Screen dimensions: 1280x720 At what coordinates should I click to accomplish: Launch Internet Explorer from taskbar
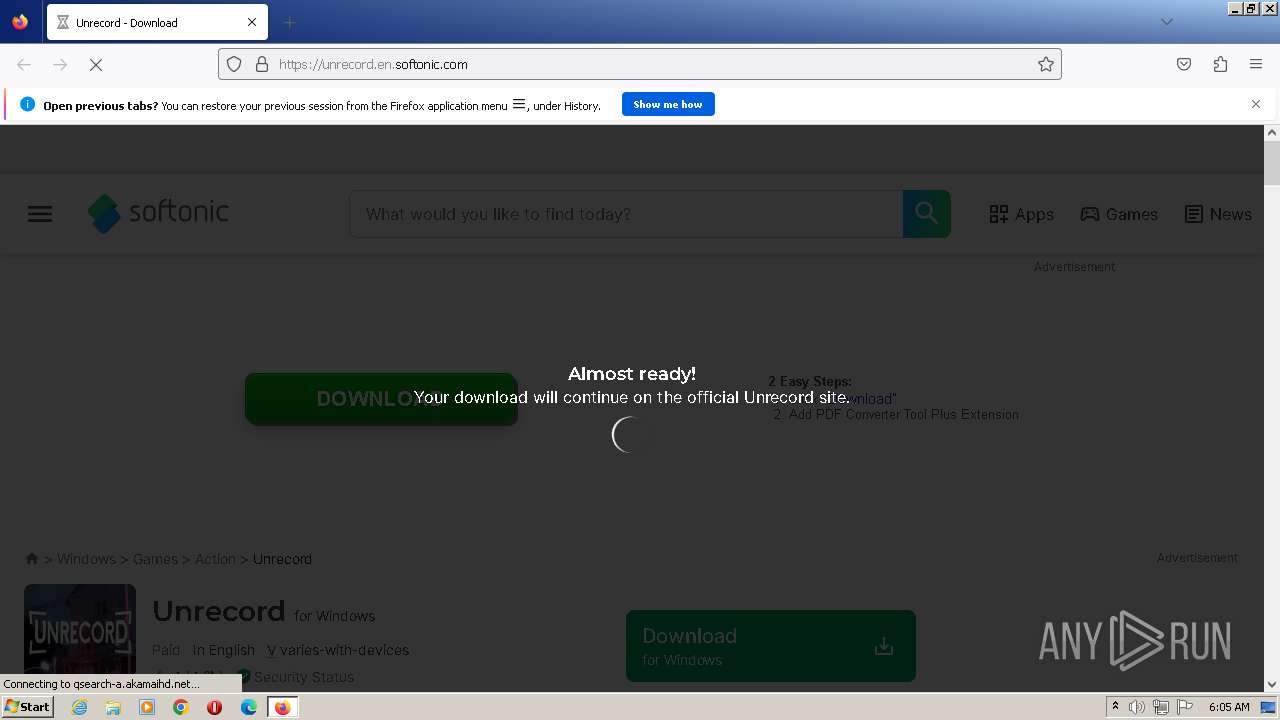(x=80, y=707)
